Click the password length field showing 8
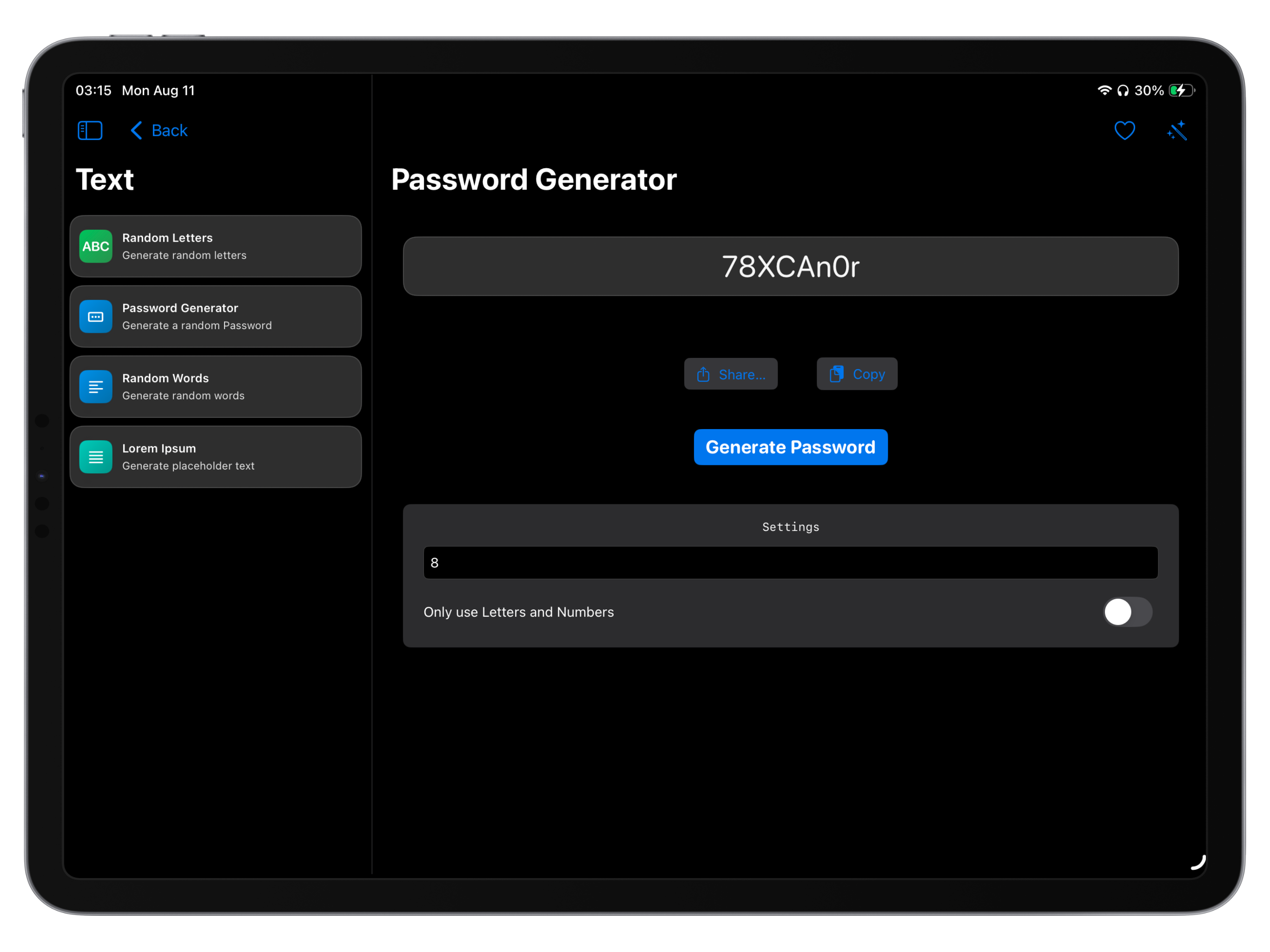The image size is (1270, 952). (x=791, y=563)
